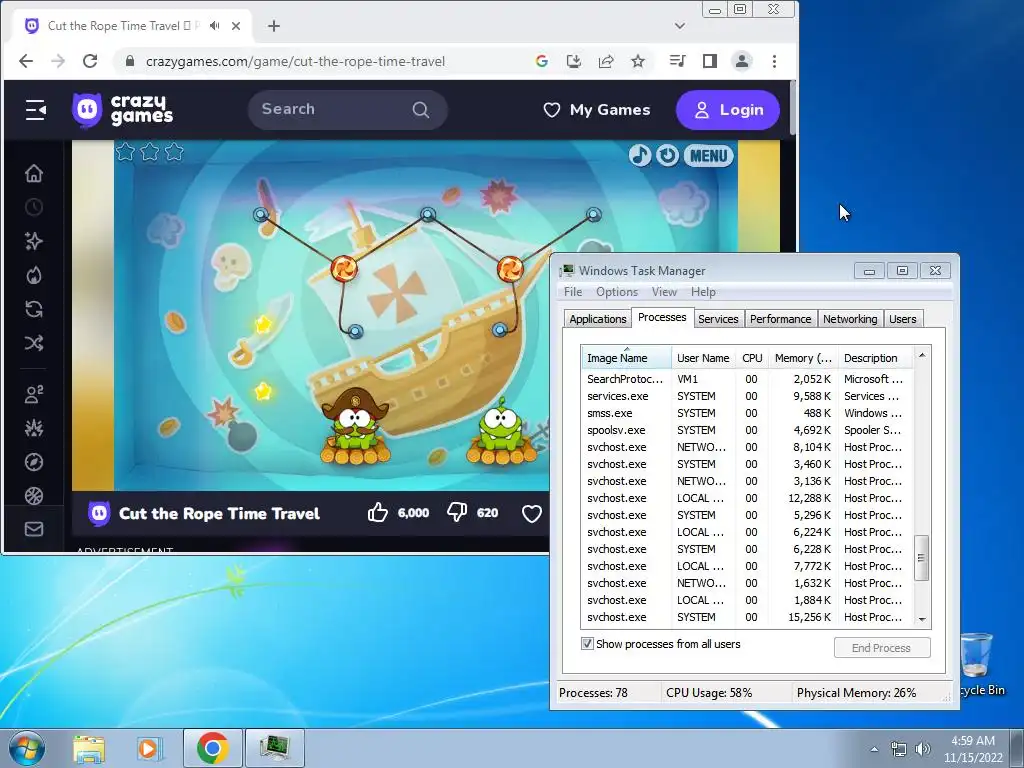The image size is (1024, 768).
Task: Switch to the Applications tab
Action: [x=598, y=319]
